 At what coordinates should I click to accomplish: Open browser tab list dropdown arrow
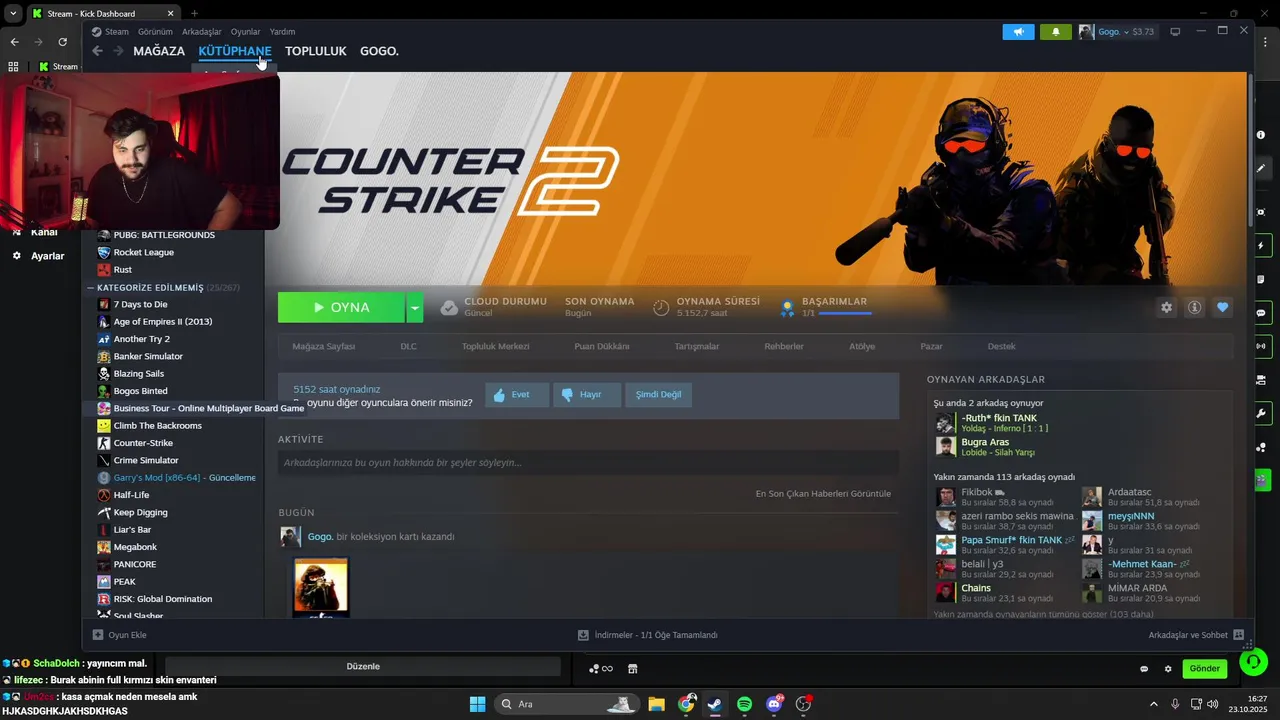(13, 13)
